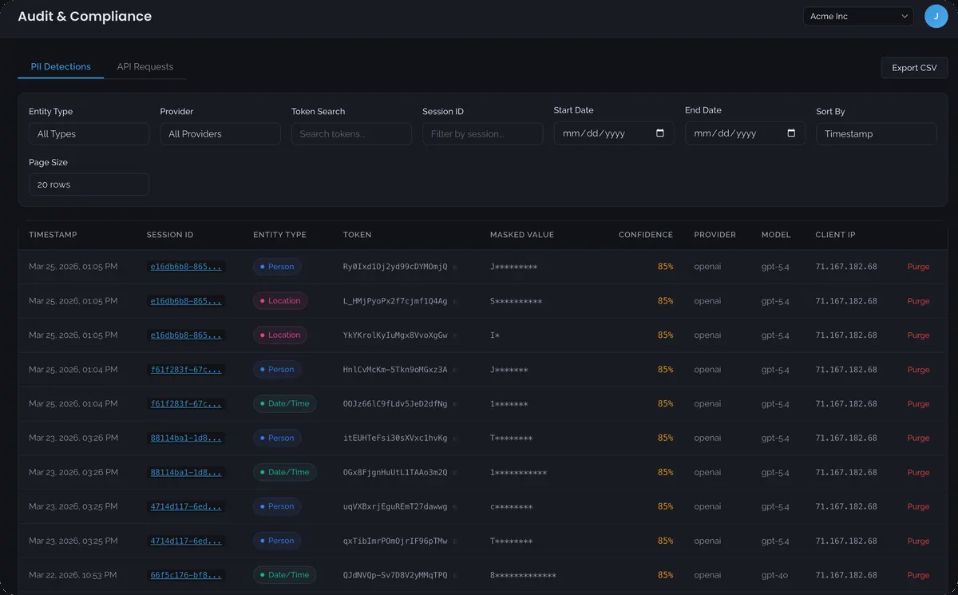Copy token OOJz66lC9fLdv5JeD2dfNg using its copy icon
The width and height of the screenshot is (958, 595).
[x=455, y=404]
